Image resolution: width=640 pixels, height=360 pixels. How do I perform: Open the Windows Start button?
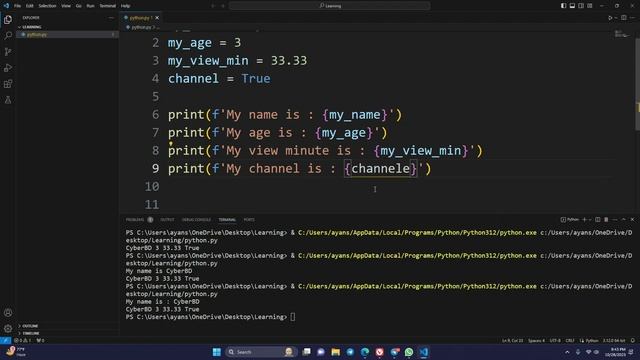pos(217,352)
